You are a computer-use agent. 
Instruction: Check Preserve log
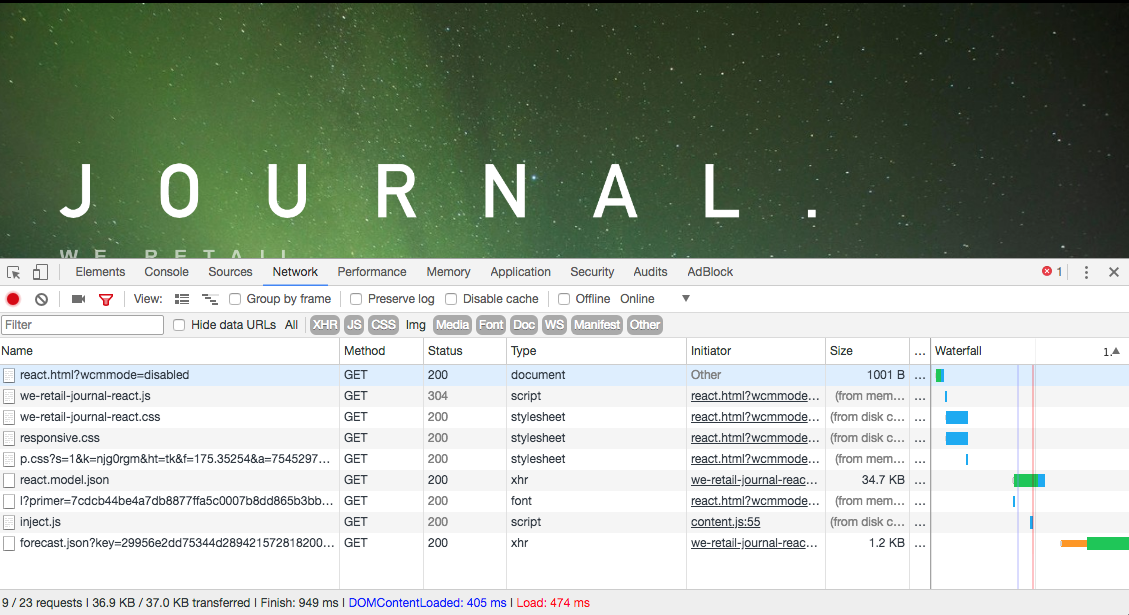(356, 299)
